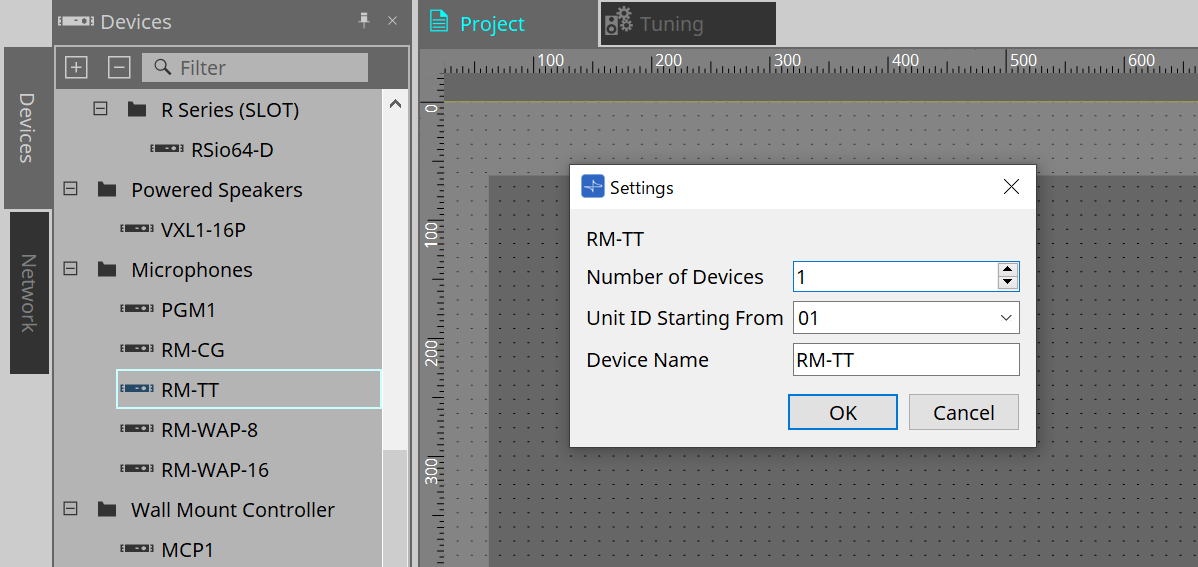The height and width of the screenshot is (567, 1198).
Task: Click the MCP1 device icon
Action: point(137,549)
